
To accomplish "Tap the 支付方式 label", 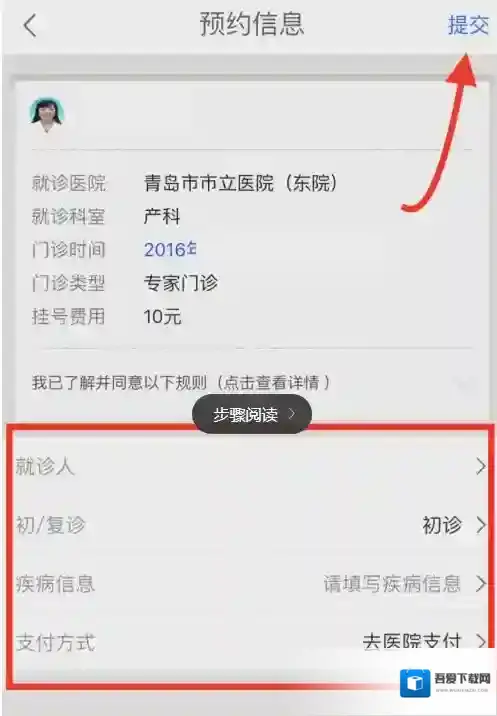I will coord(55,642).
